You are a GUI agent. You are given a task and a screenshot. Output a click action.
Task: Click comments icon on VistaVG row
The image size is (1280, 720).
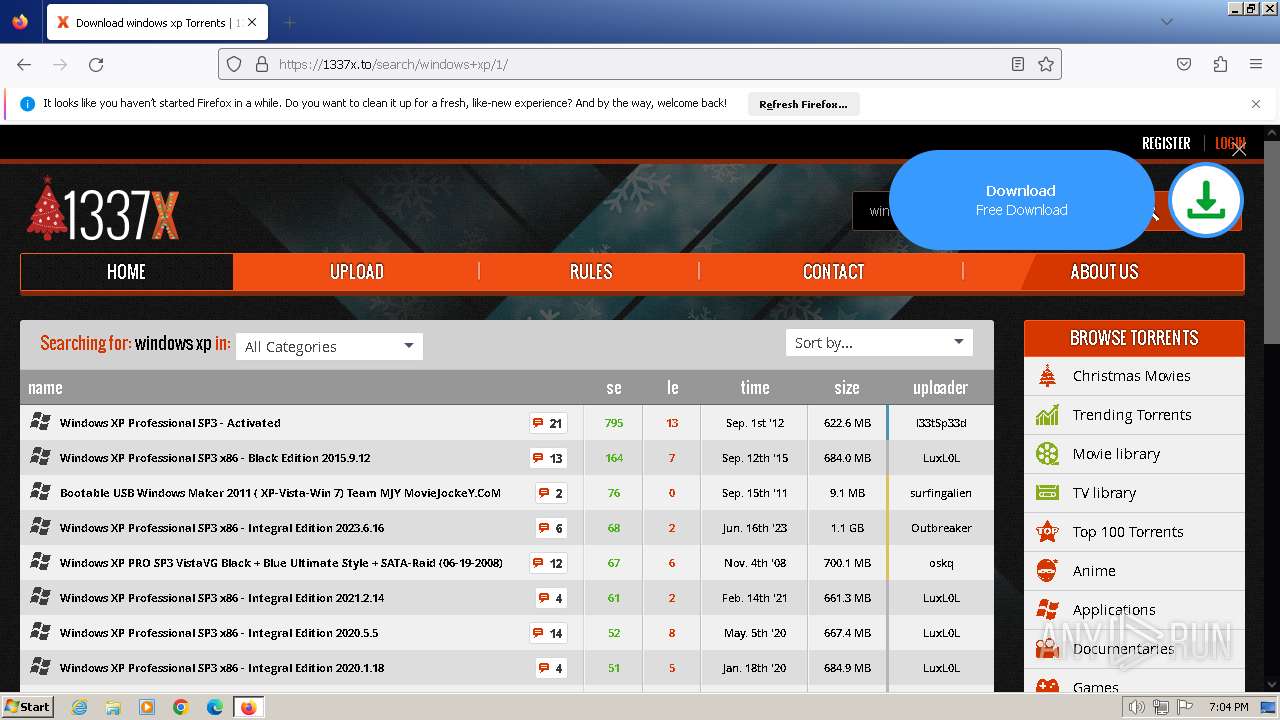tap(548, 563)
